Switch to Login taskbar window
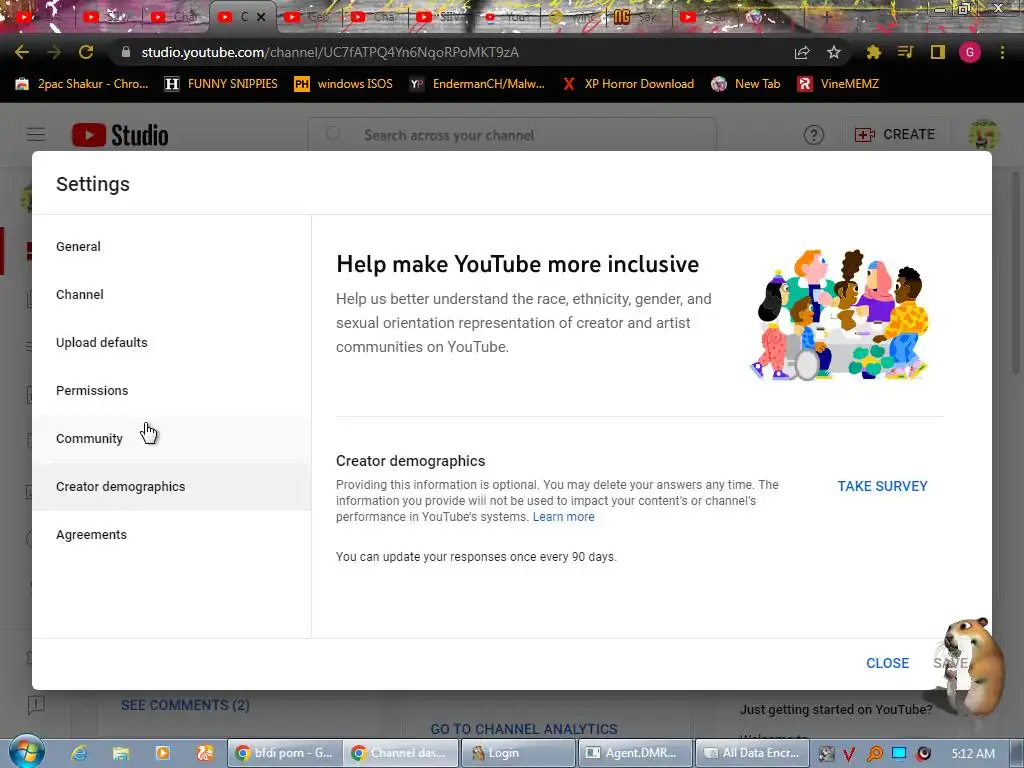The width and height of the screenshot is (1024, 768). click(518, 753)
